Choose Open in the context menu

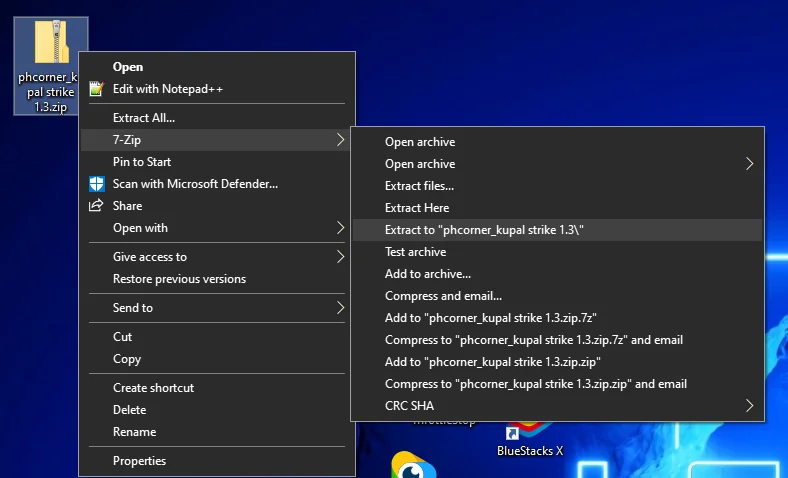217,67
